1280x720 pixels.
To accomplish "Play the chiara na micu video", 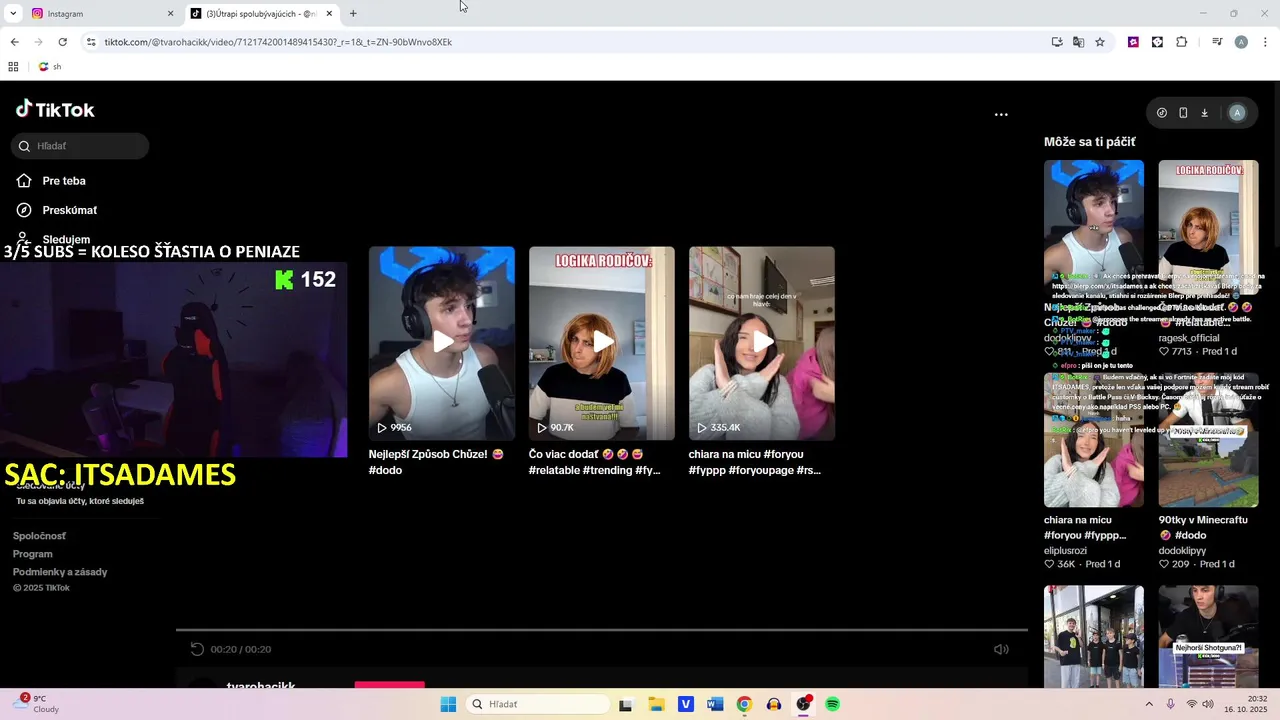I will [x=762, y=343].
